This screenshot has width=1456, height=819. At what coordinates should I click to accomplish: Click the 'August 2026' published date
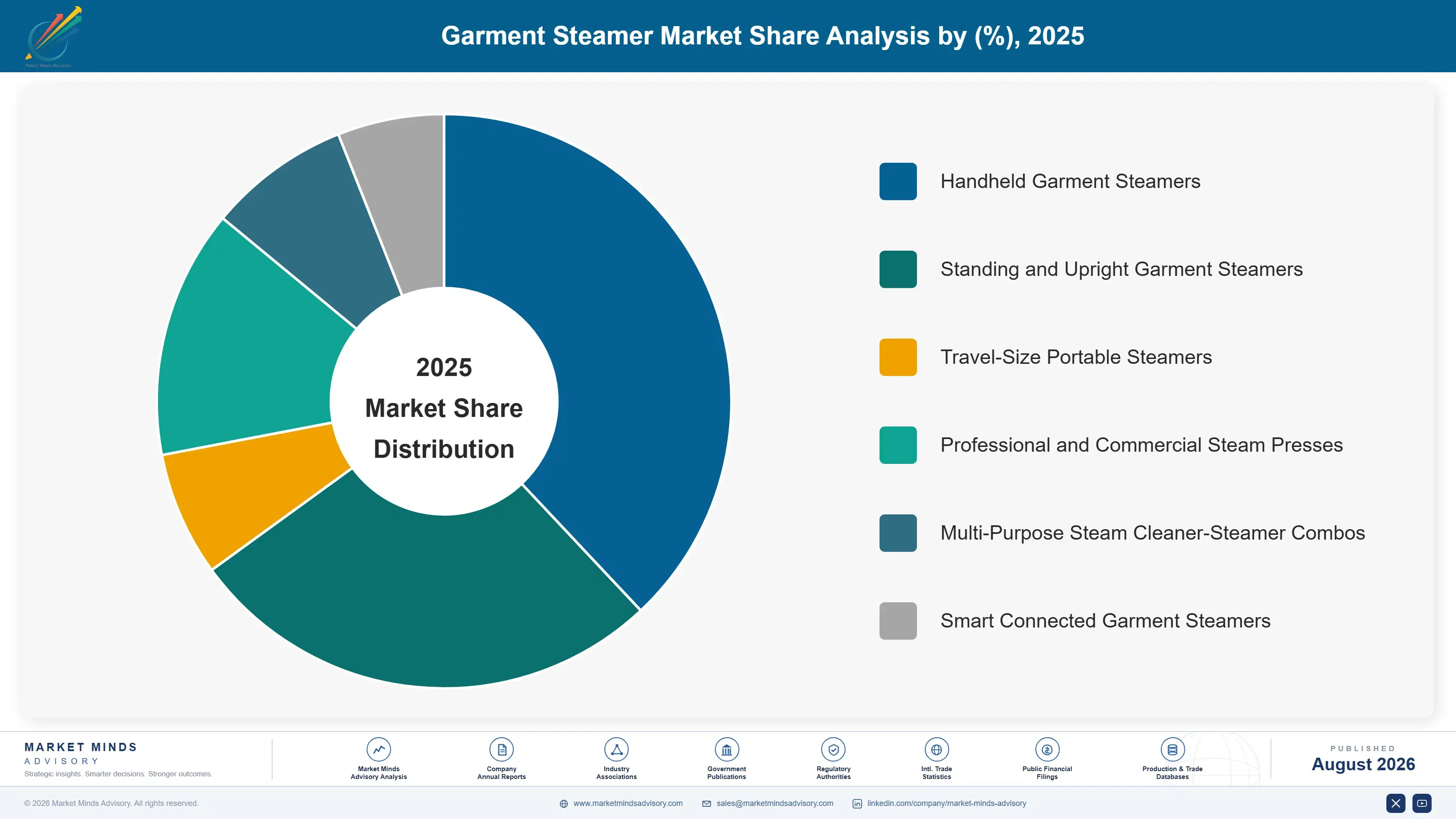tap(1363, 764)
